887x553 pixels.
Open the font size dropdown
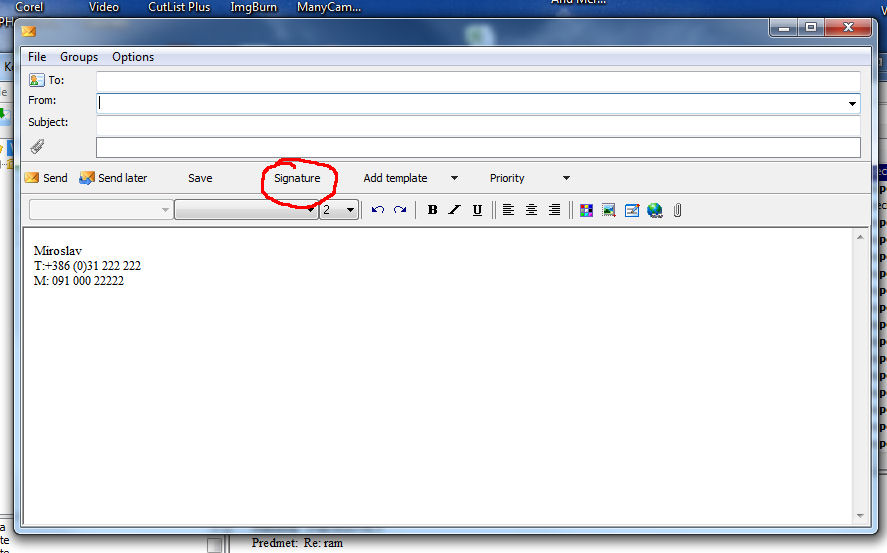[350, 210]
